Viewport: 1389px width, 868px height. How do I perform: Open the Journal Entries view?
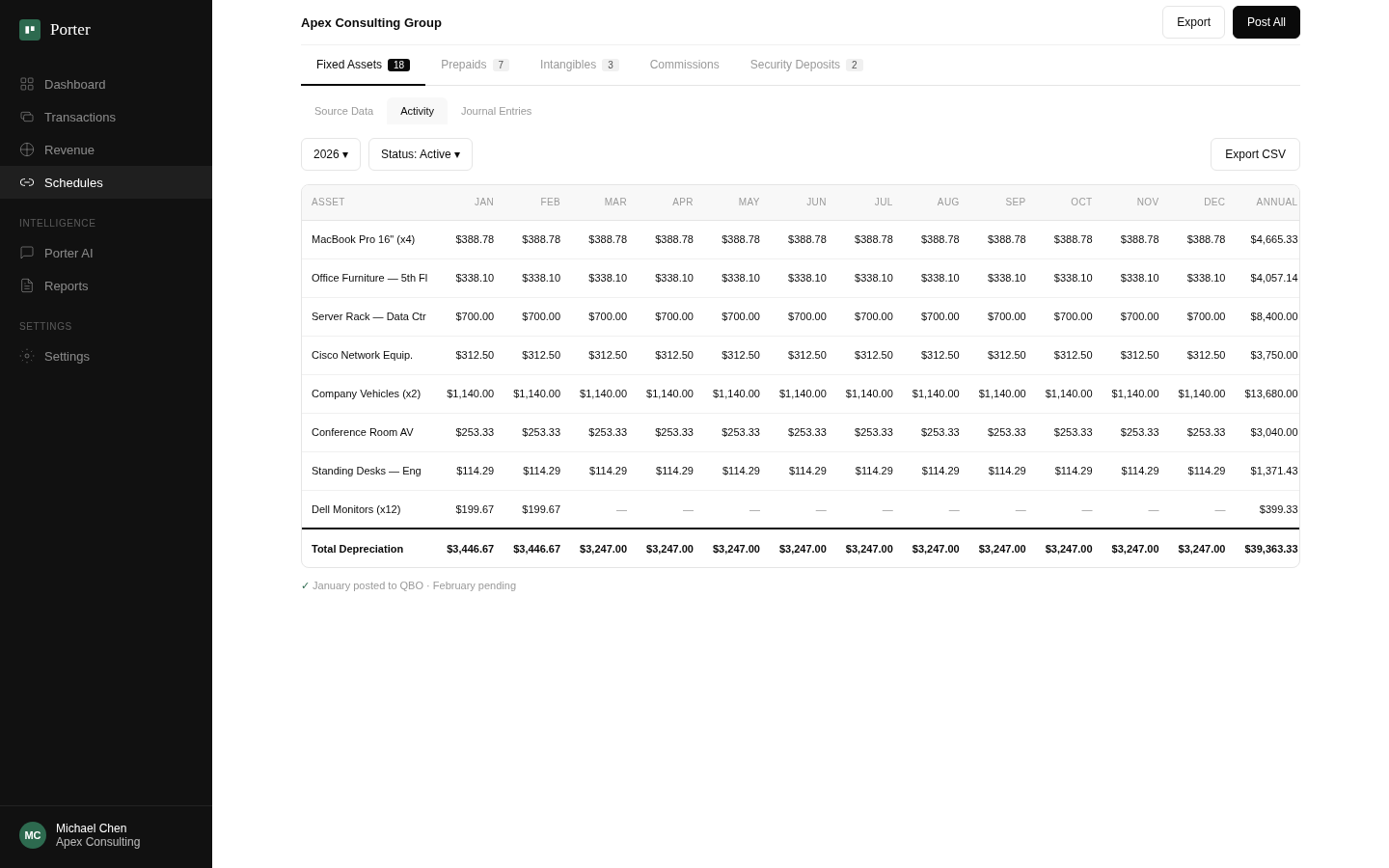pos(496,111)
